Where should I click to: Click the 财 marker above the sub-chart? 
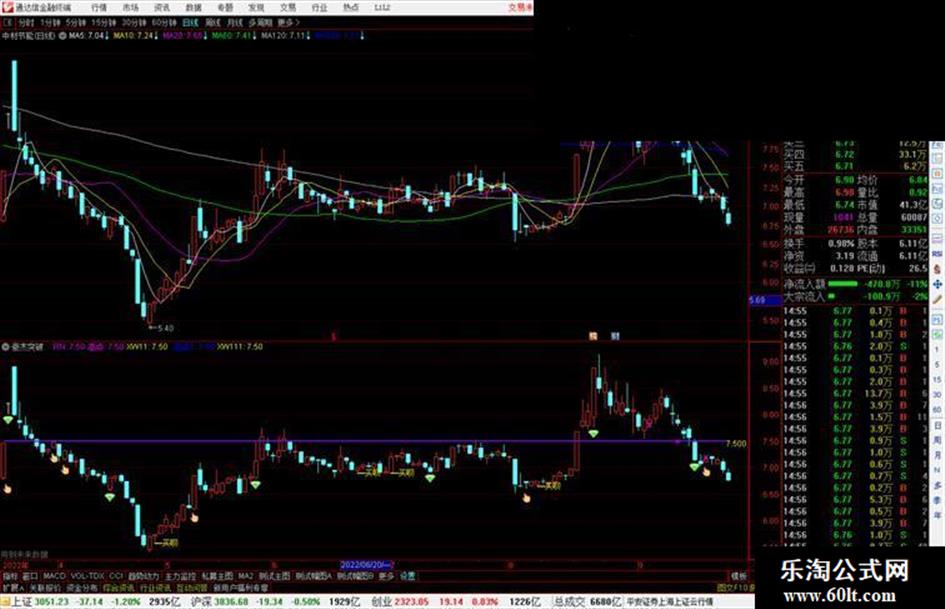pyautogui.click(x=614, y=336)
